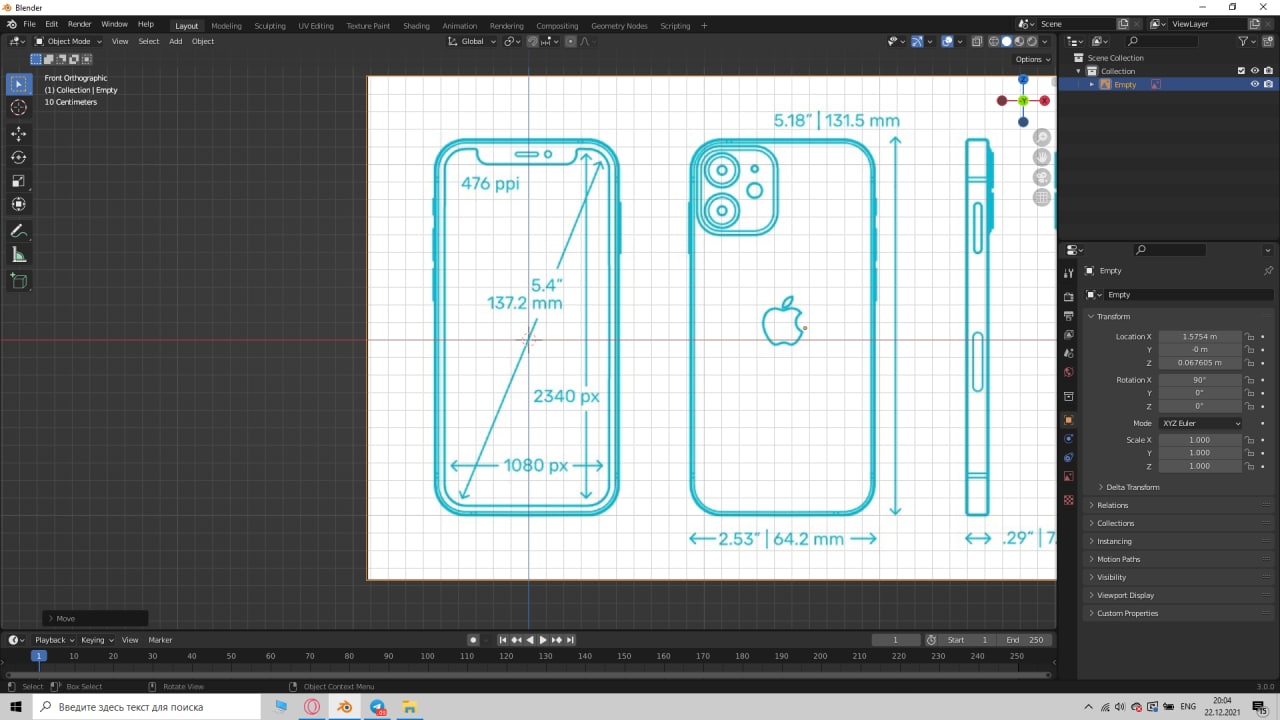
Task: Click the zoom magnifier viewport gizmo
Action: (1042, 137)
